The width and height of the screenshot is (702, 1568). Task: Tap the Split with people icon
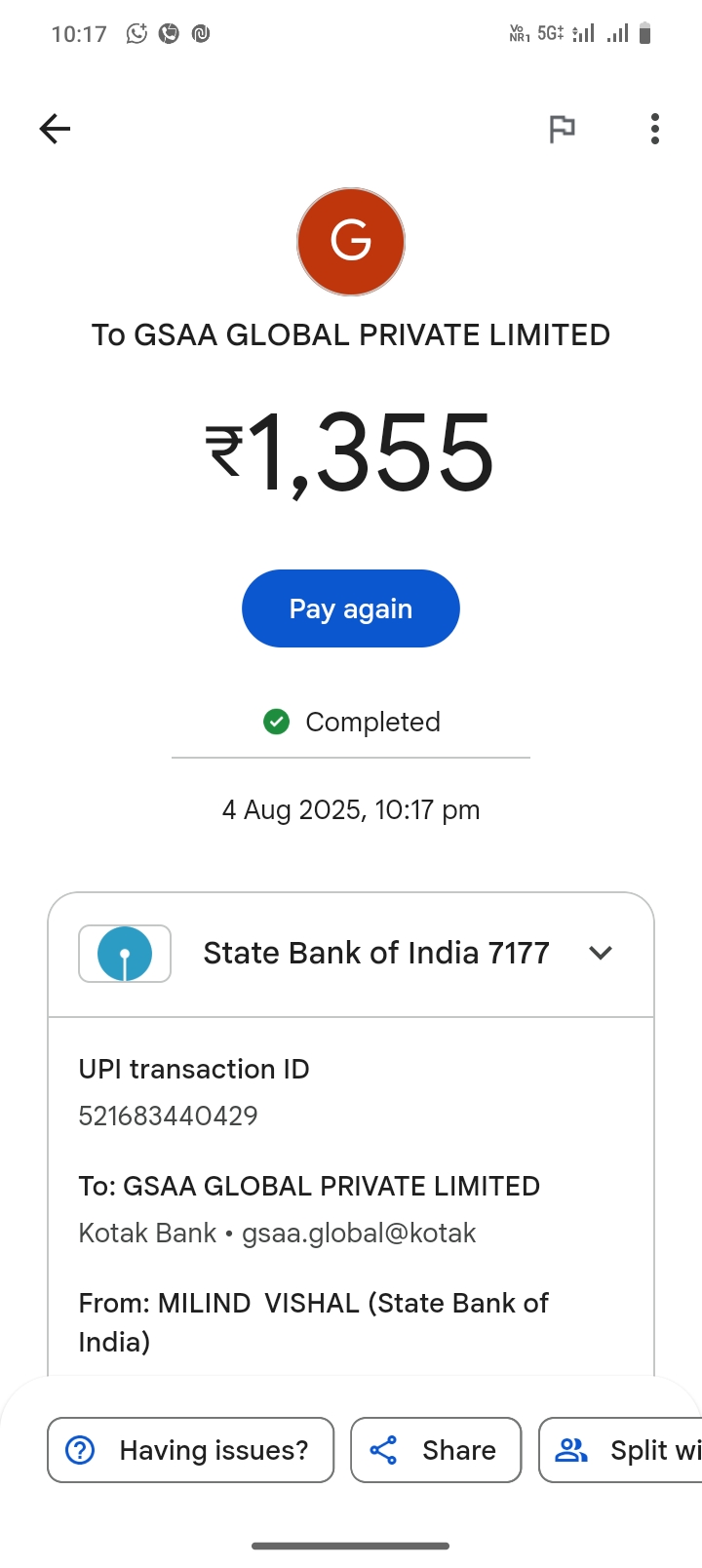(x=571, y=1450)
